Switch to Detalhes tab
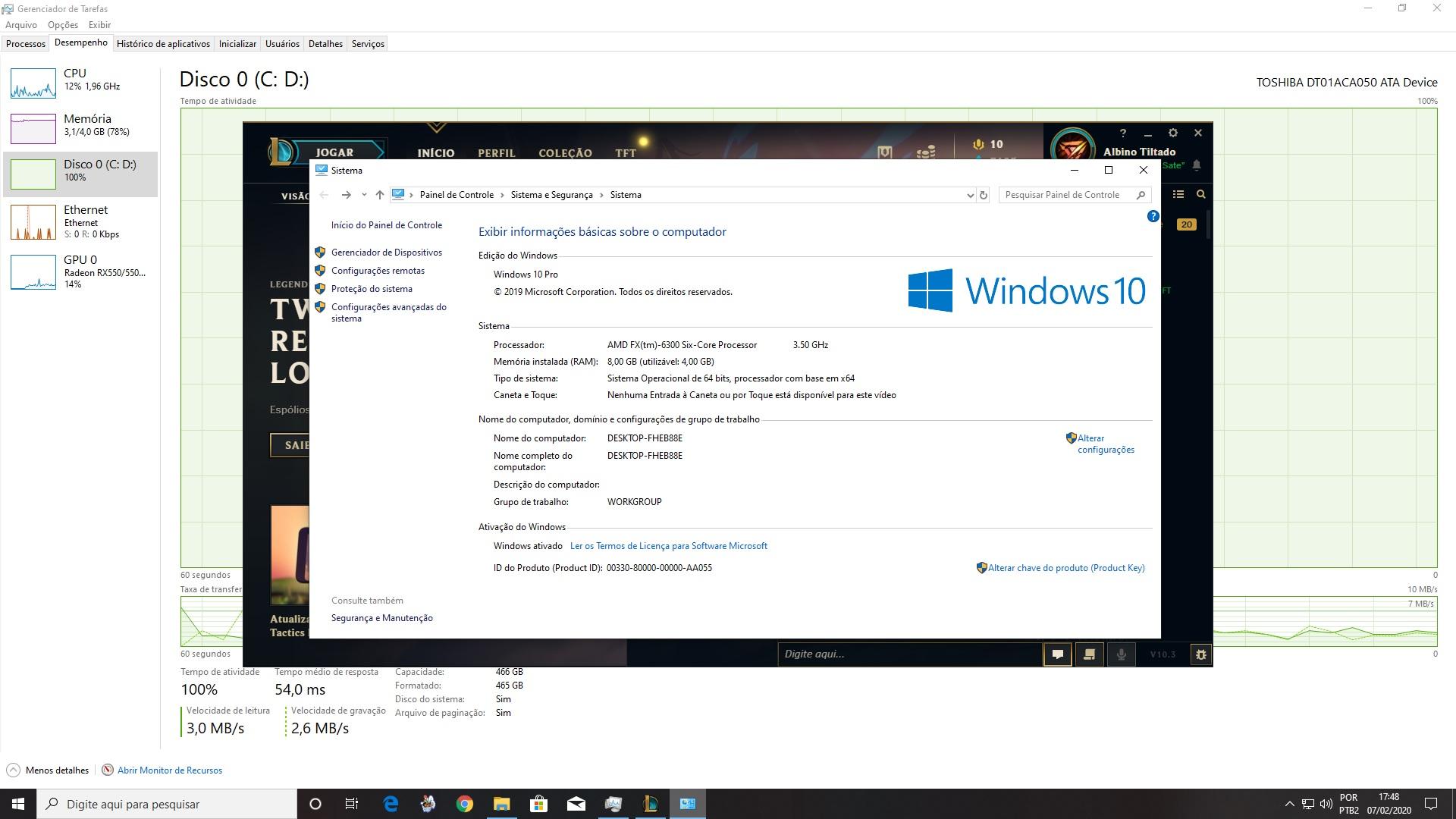This screenshot has height=819, width=1456. [x=325, y=44]
